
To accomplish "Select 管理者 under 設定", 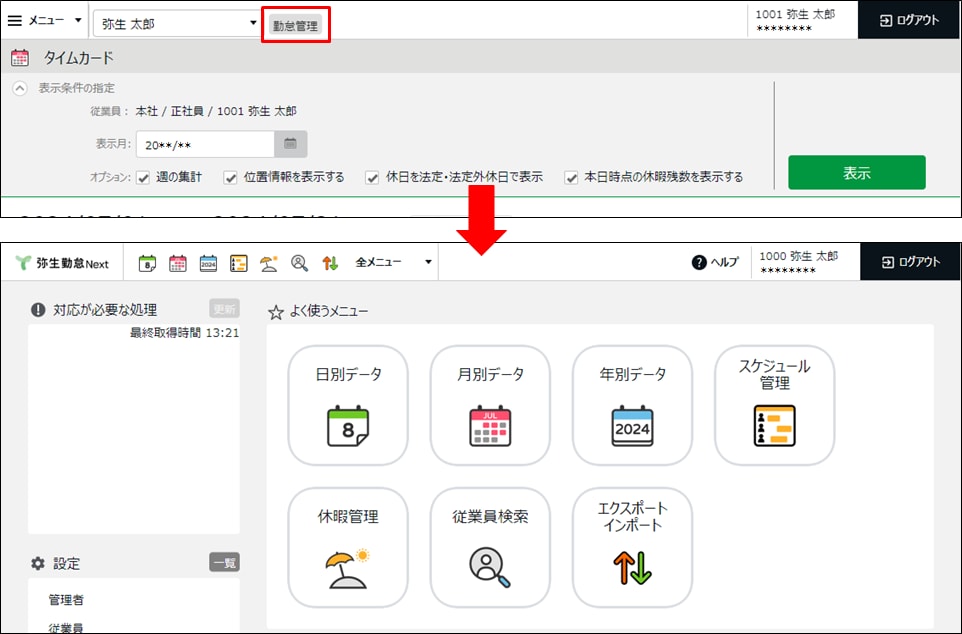I will tap(66, 600).
